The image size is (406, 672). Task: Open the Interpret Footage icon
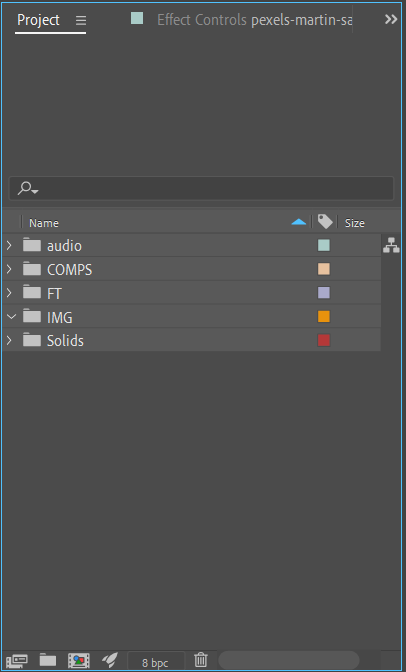[x=17, y=660]
